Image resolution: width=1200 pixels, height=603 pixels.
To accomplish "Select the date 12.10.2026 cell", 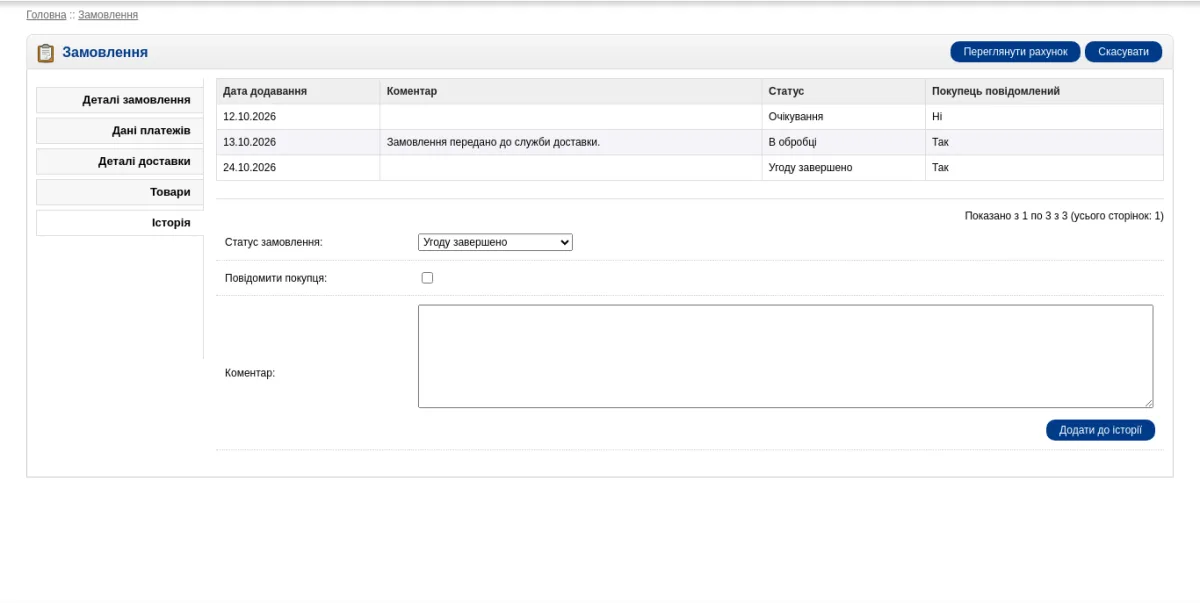I will [x=298, y=117].
